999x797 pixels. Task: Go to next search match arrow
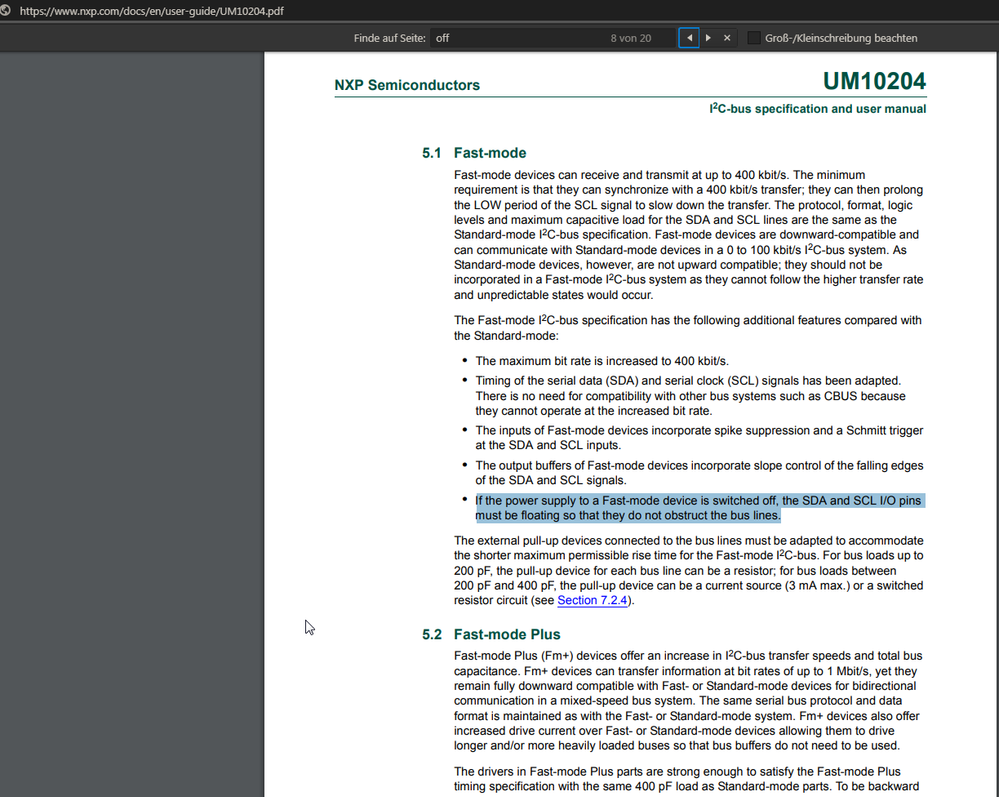(708, 38)
